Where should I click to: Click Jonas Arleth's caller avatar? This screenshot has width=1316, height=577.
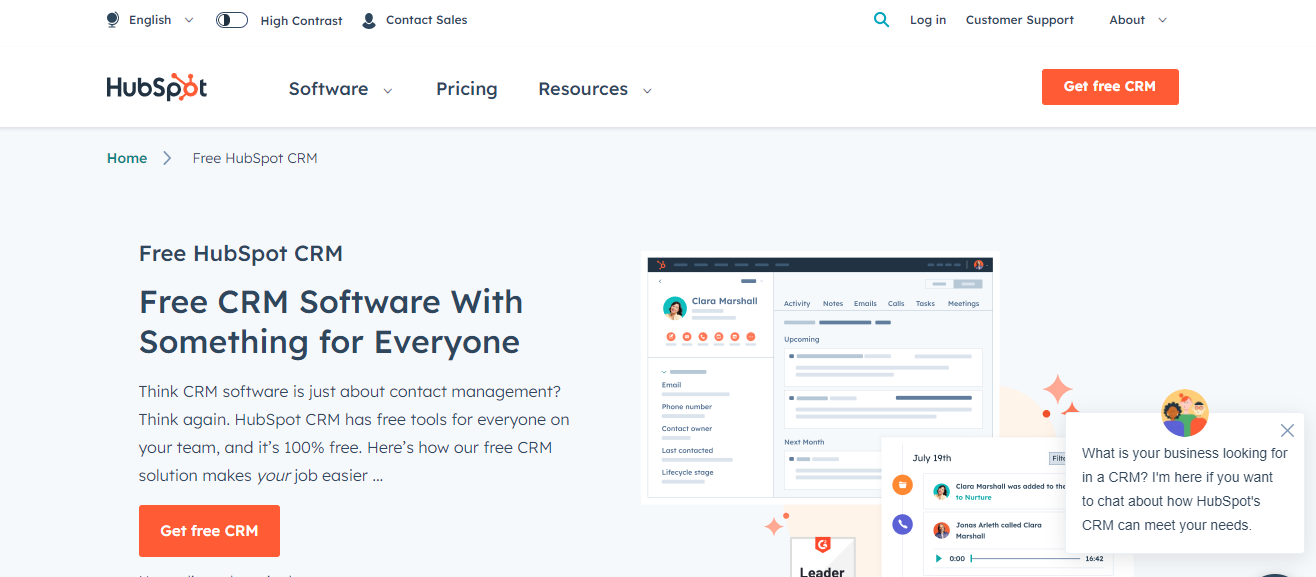point(942,530)
